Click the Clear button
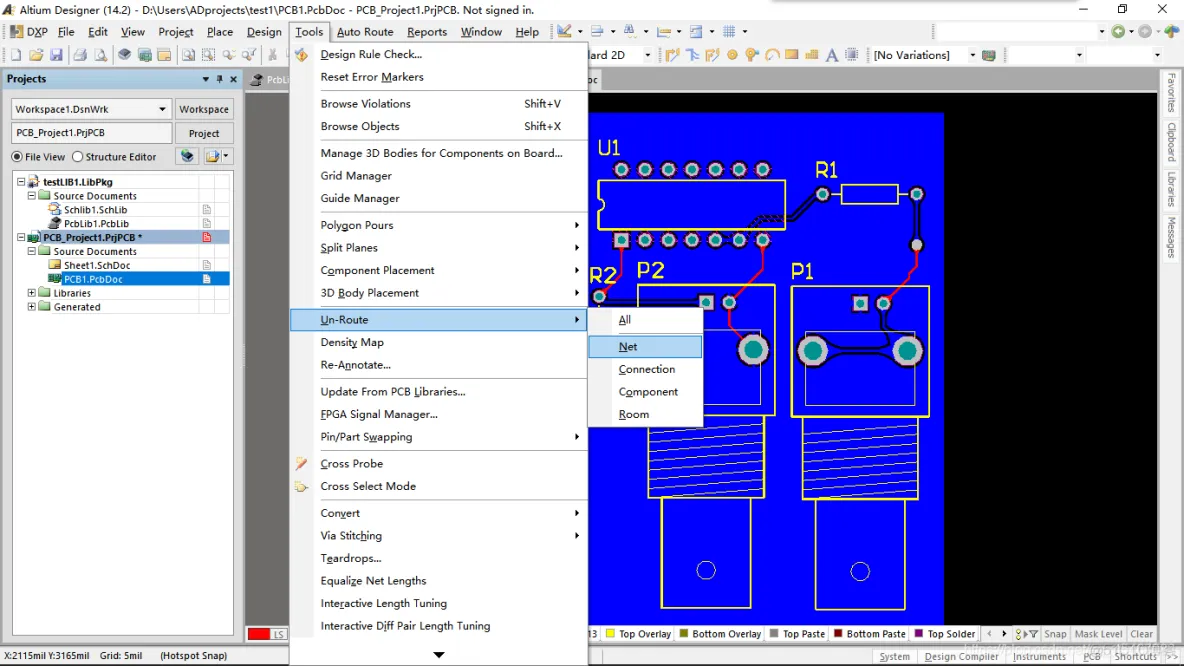This screenshot has width=1184, height=666. point(1141,634)
